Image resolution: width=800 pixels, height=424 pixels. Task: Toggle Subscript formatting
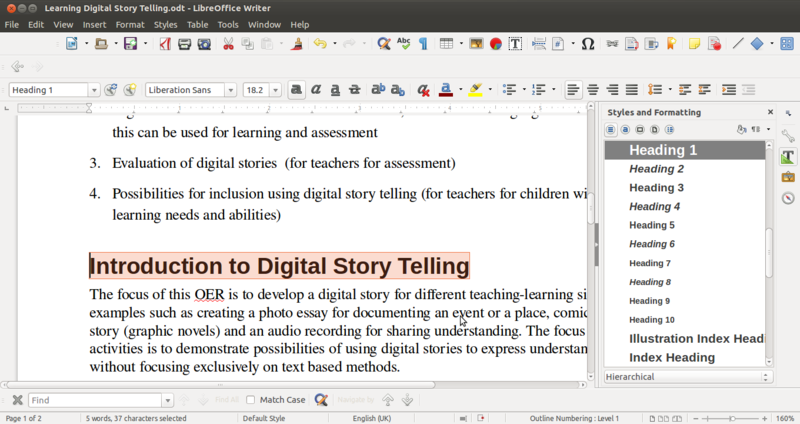[x=397, y=90]
